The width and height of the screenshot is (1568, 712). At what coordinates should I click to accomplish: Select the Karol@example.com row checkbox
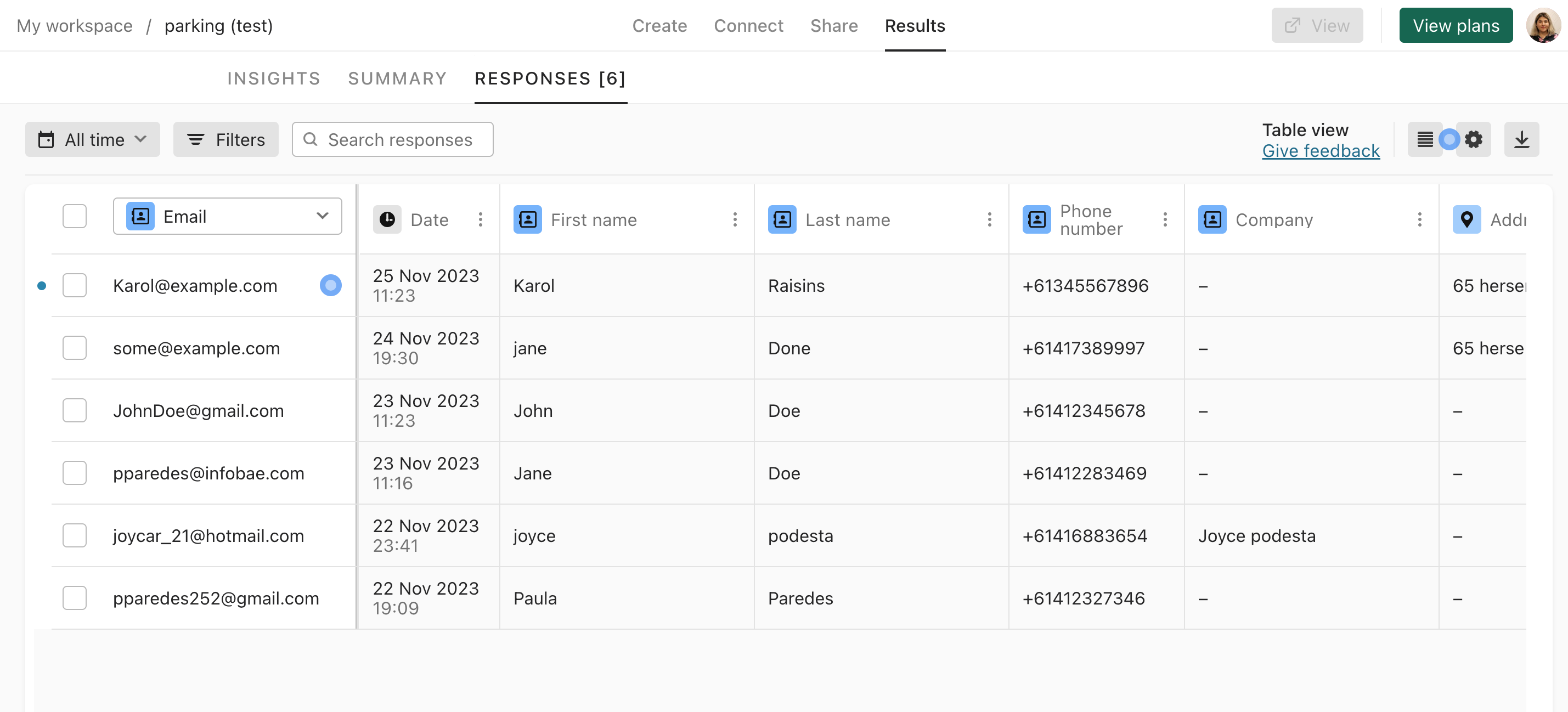74,285
